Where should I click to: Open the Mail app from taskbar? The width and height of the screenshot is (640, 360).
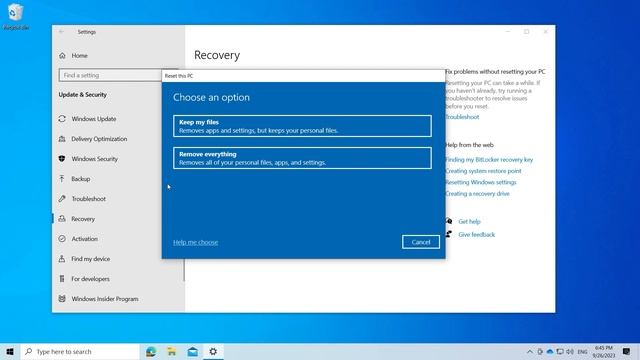pos(193,351)
